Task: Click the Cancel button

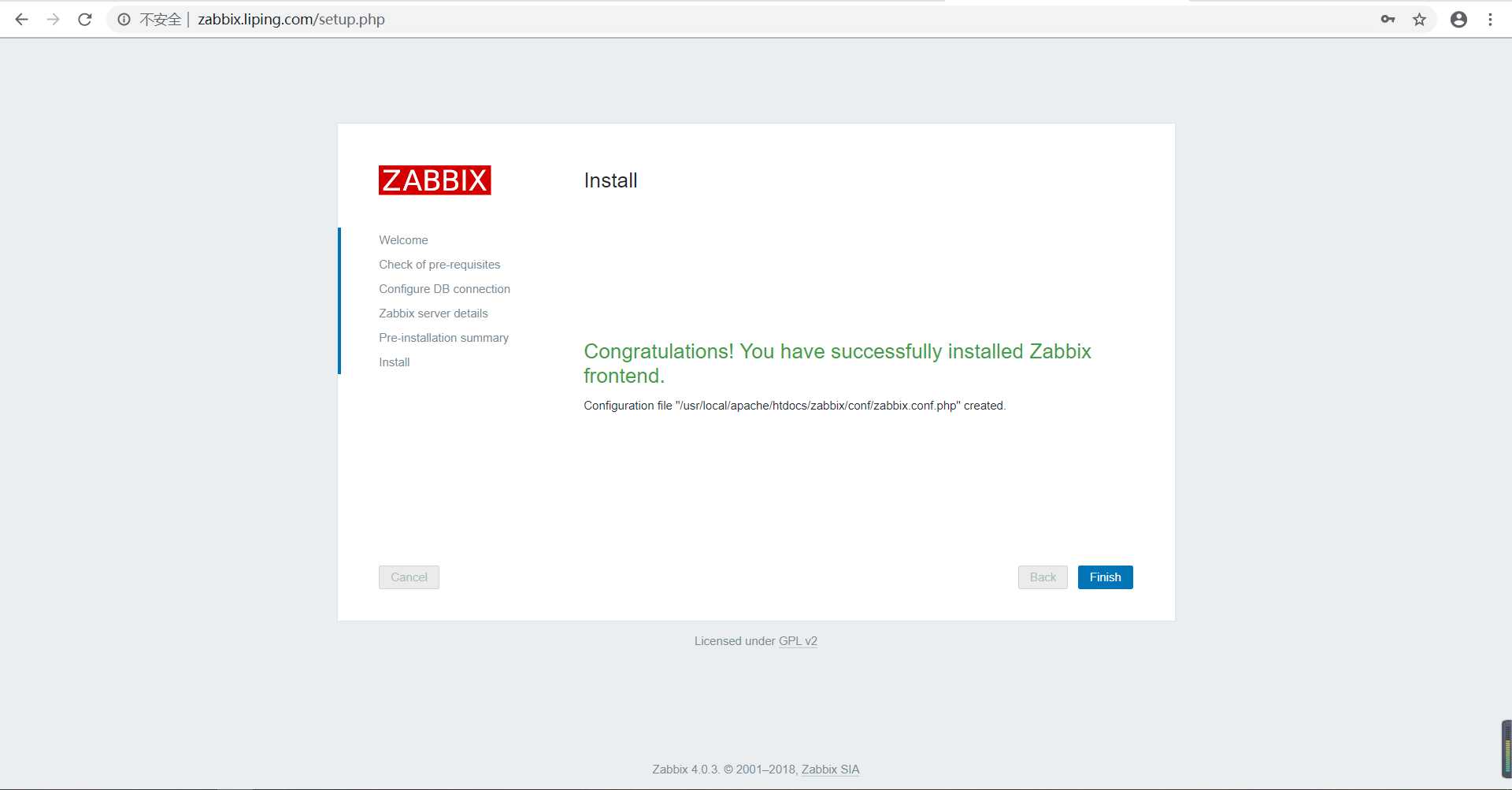Action: coord(409,577)
